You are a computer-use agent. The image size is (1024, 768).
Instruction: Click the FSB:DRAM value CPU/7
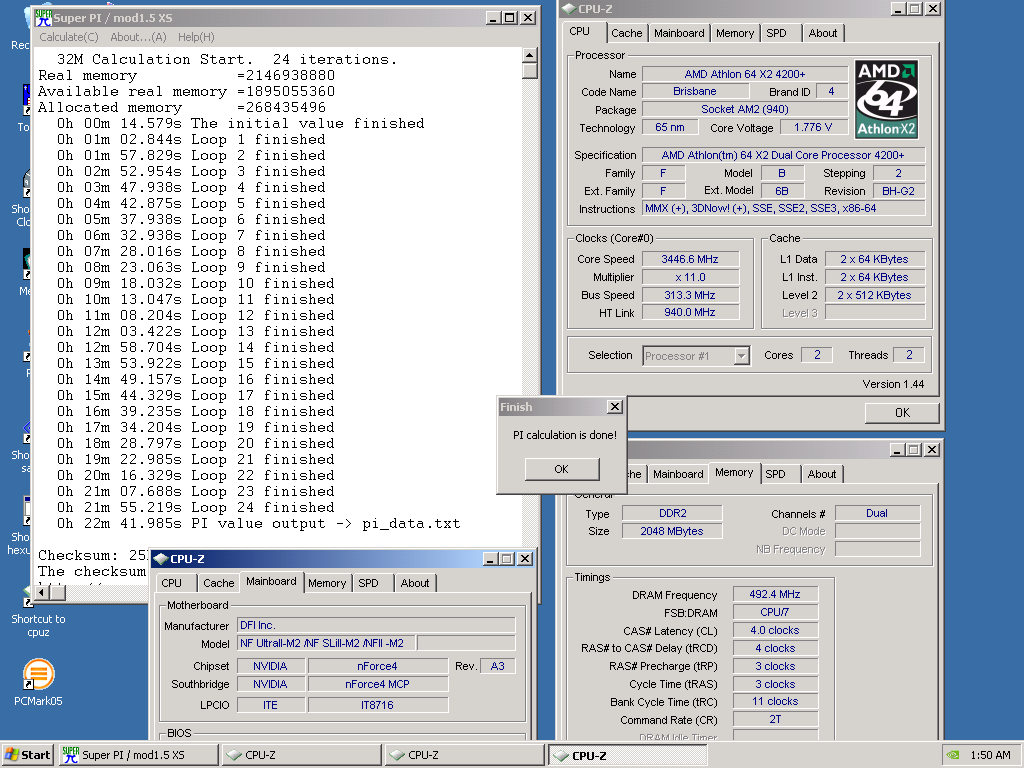click(x=775, y=613)
